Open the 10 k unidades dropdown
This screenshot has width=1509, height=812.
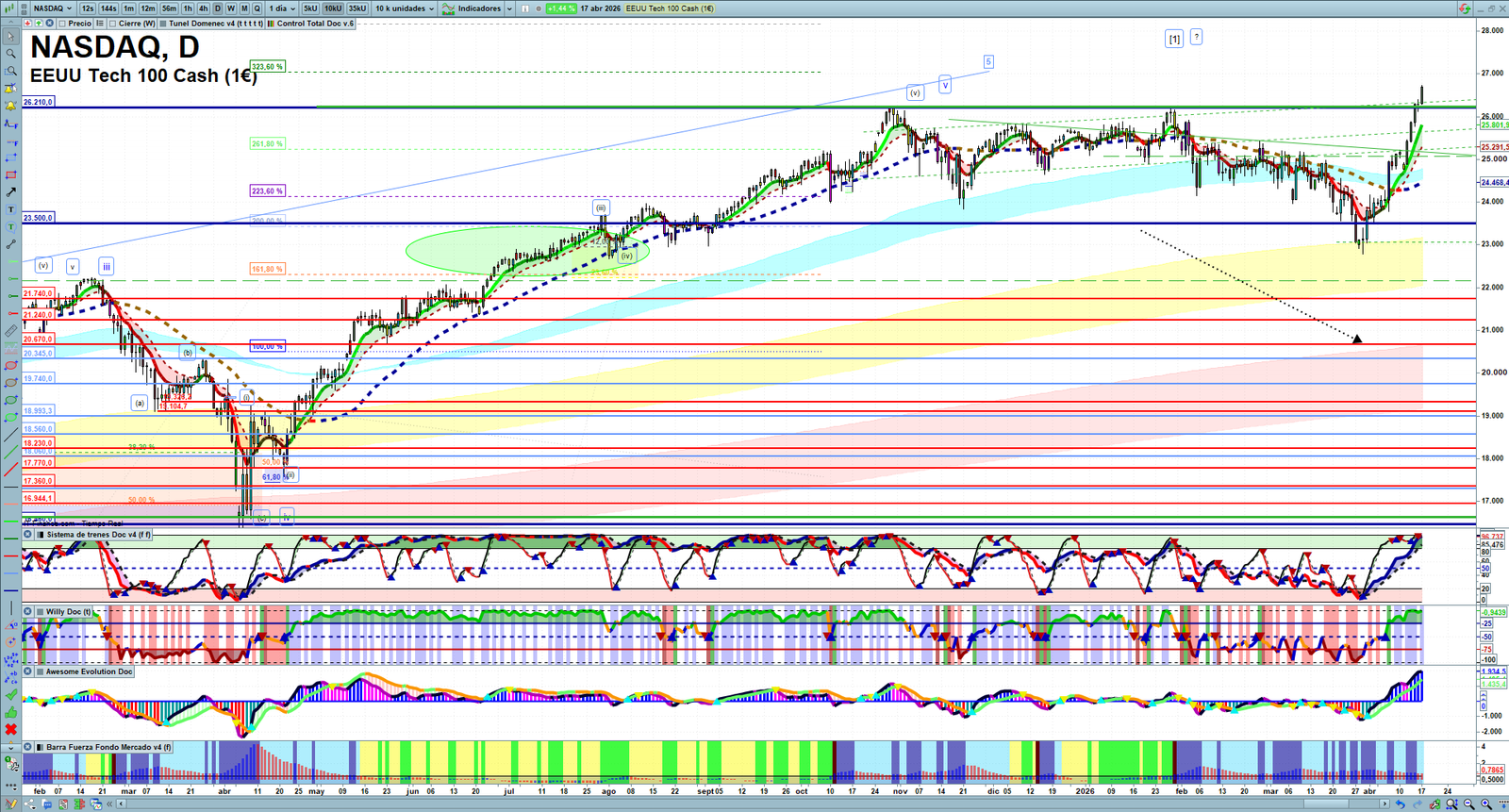[405, 8]
